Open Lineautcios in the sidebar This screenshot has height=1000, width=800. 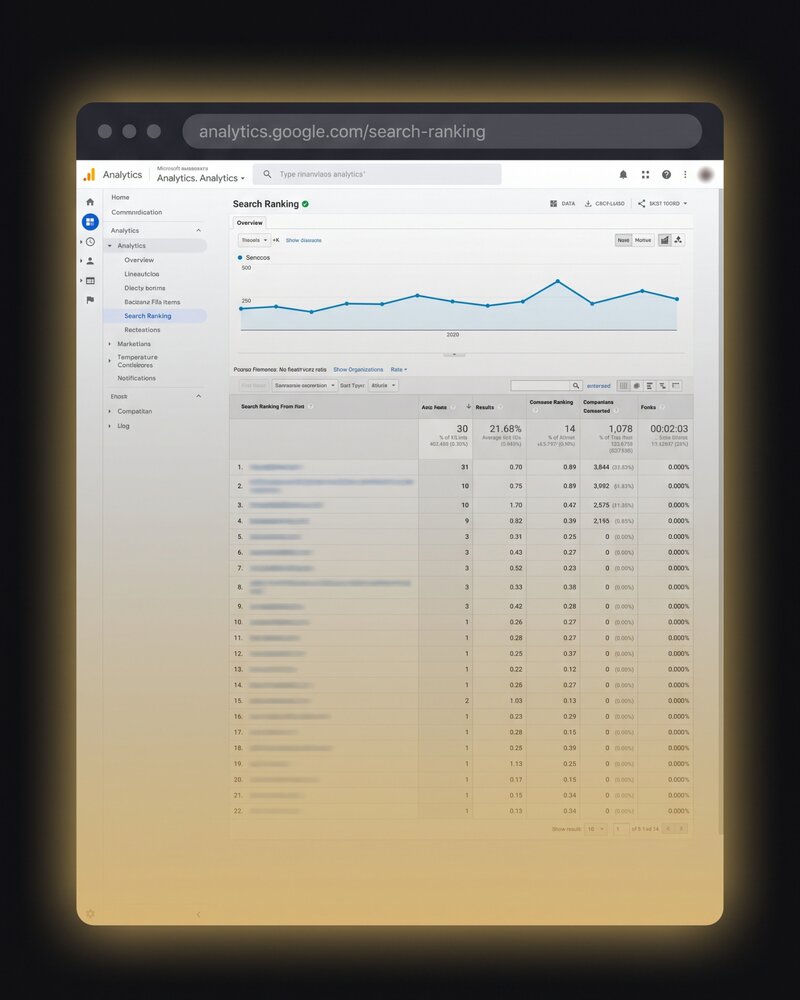(x=142, y=274)
